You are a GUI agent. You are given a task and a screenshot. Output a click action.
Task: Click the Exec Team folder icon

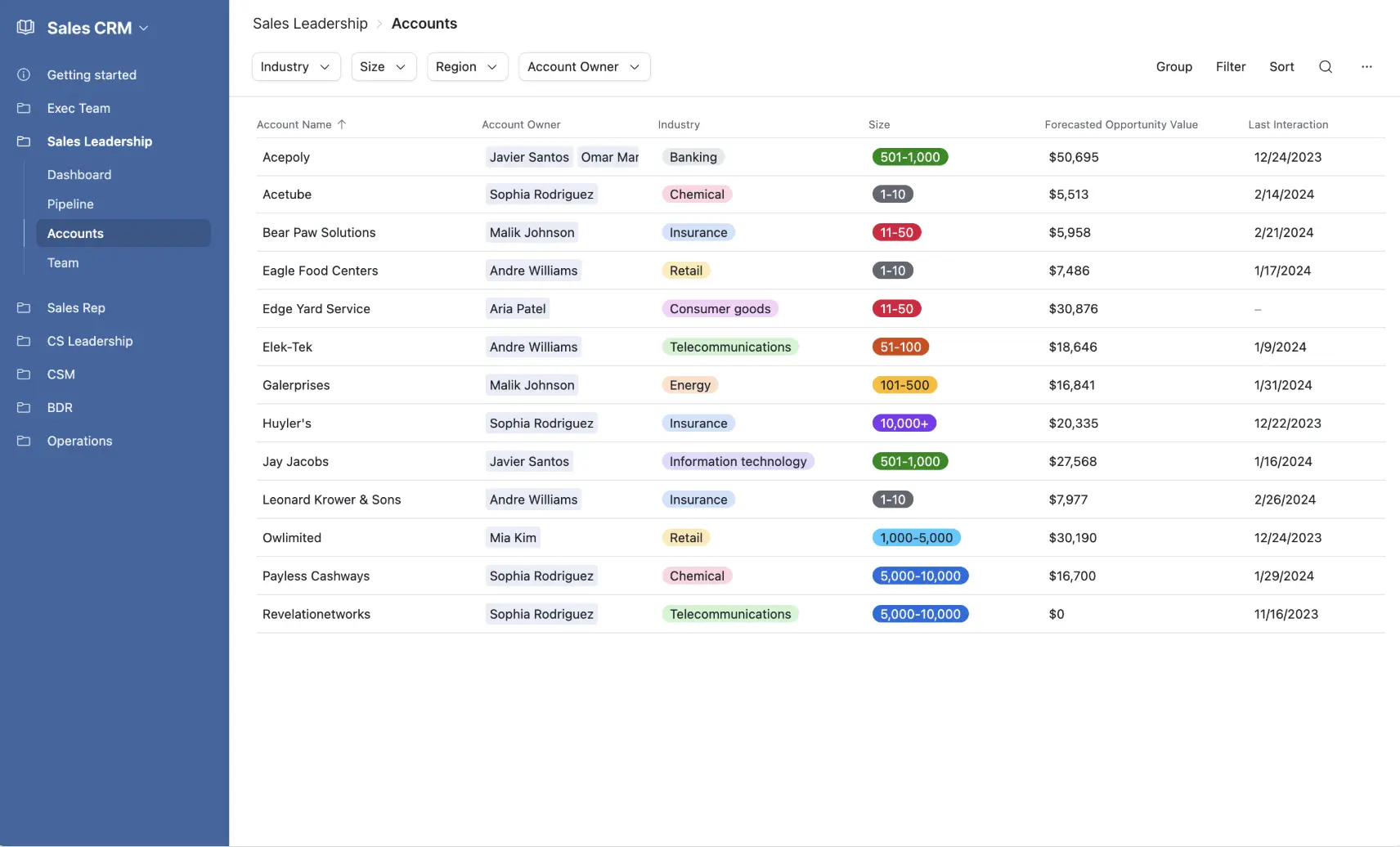point(24,109)
